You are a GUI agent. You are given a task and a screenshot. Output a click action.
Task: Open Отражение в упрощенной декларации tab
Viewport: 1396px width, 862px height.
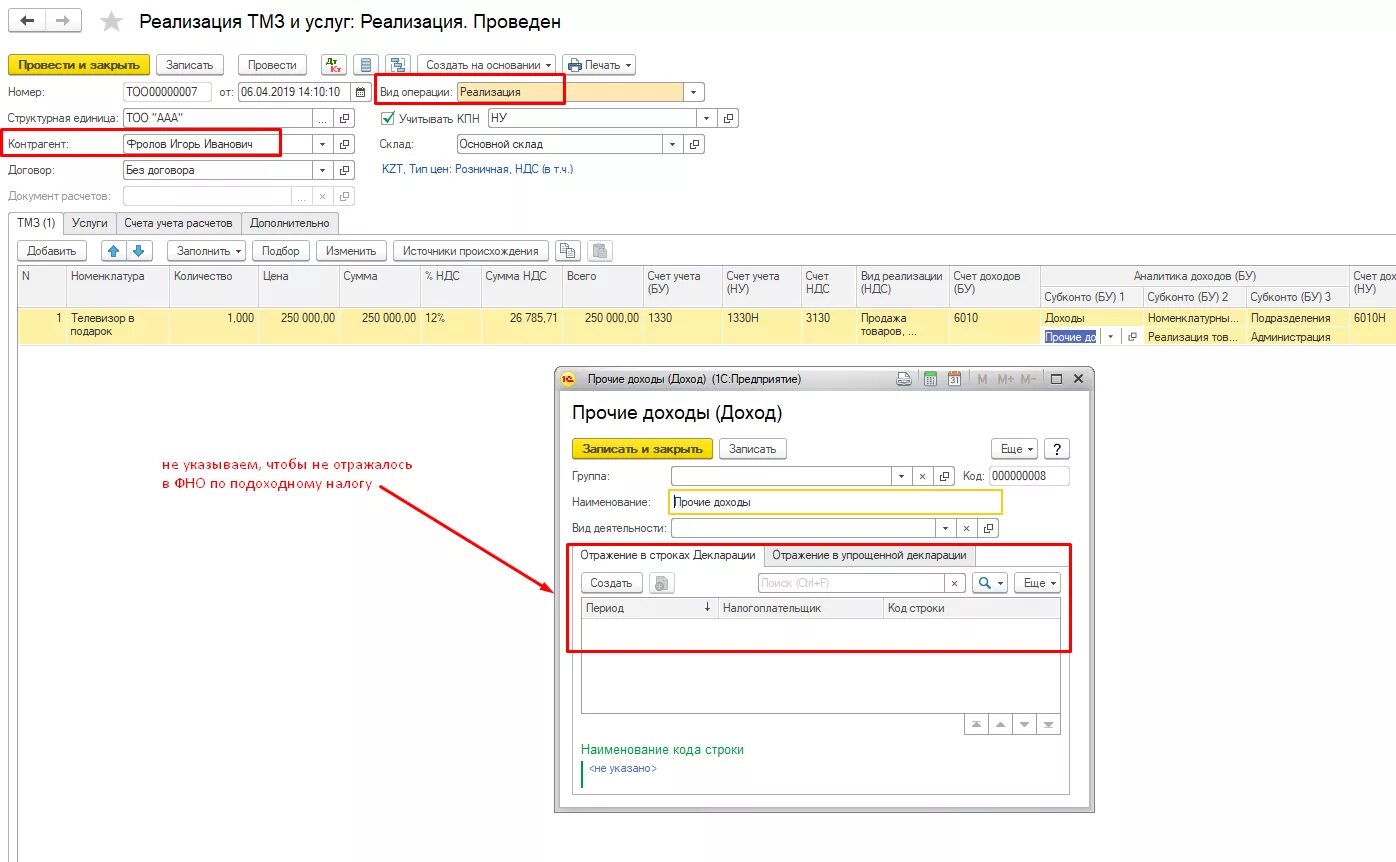point(869,555)
